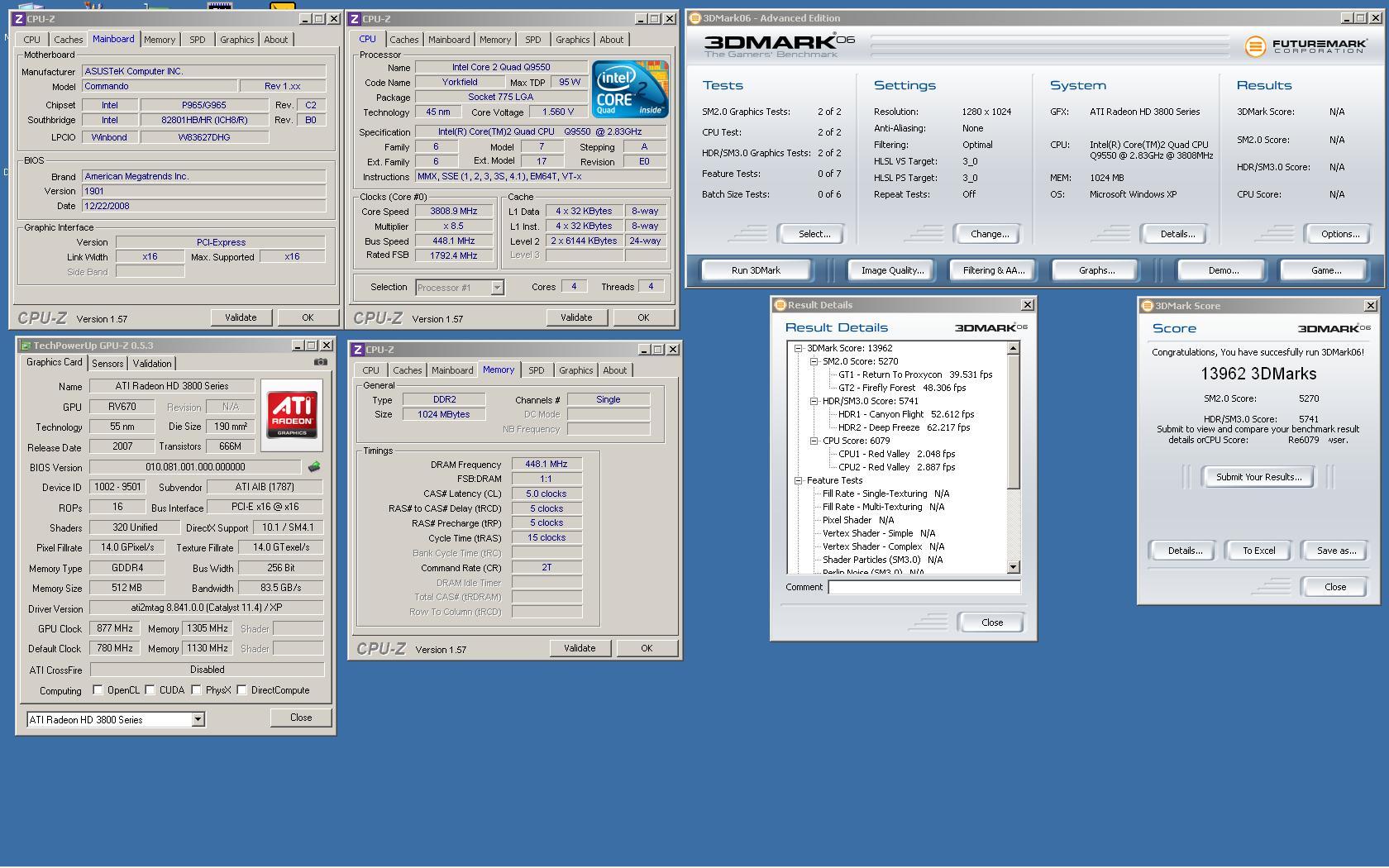This screenshot has width=1389, height=868.
Task: Click Change button under Settings
Action: (989, 234)
